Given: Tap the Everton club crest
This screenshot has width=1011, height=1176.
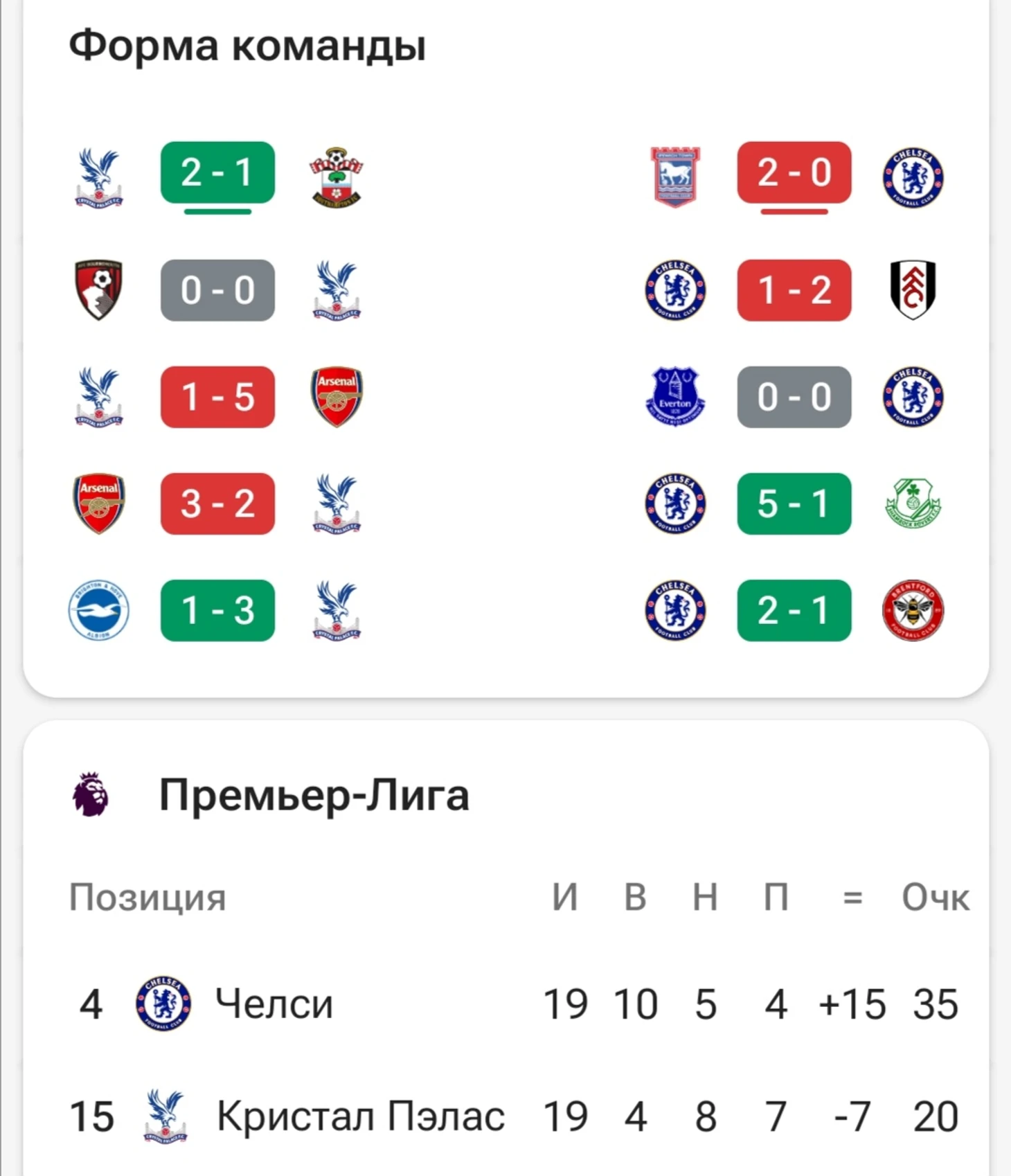Looking at the screenshot, I should click(x=675, y=396).
